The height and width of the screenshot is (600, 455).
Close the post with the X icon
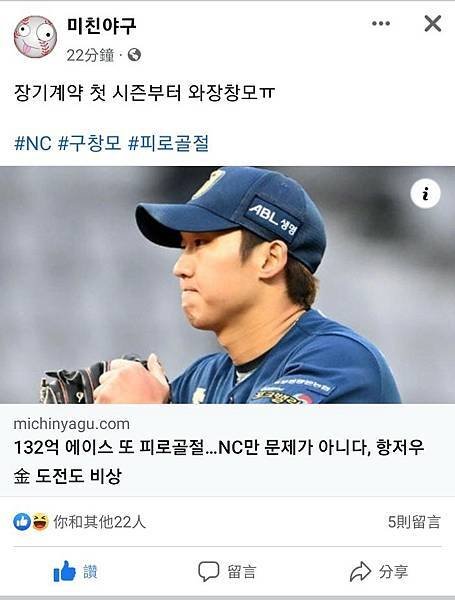(433, 23)
